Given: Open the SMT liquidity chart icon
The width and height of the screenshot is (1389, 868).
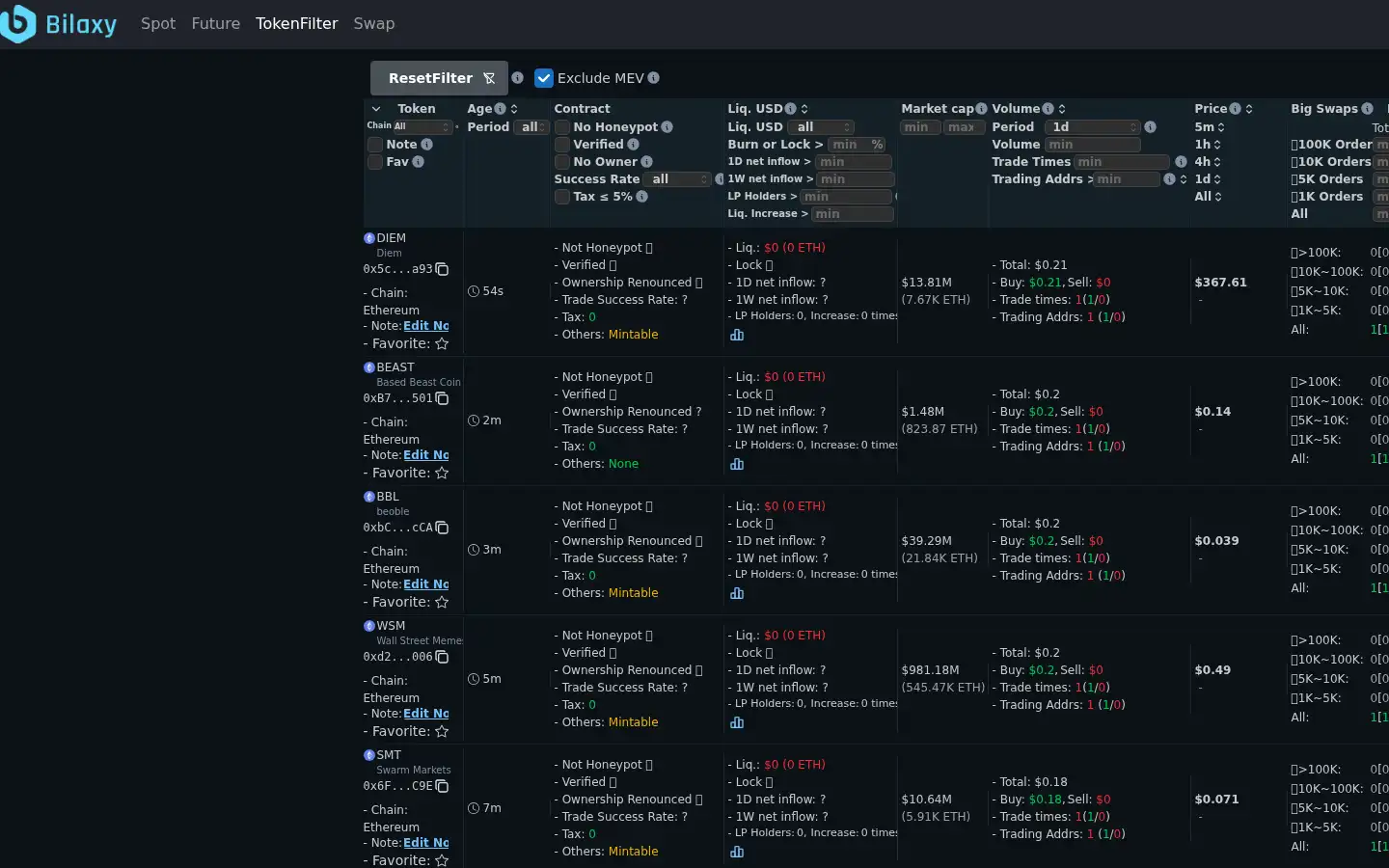Looking at the screenshot, I should 737,852.
